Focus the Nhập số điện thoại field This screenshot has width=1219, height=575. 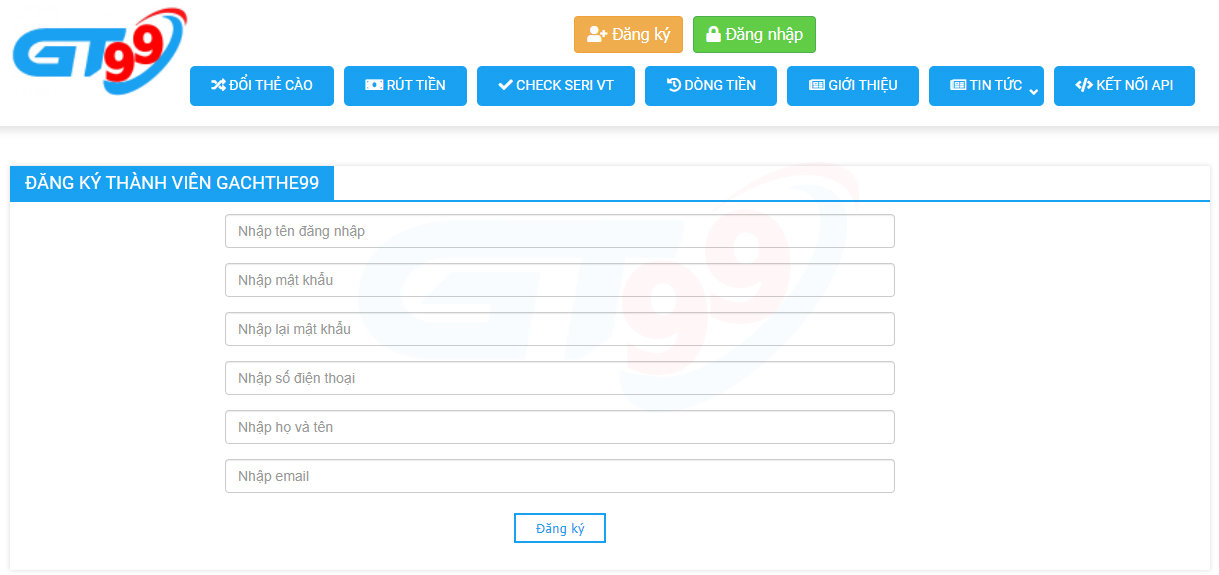560,378
